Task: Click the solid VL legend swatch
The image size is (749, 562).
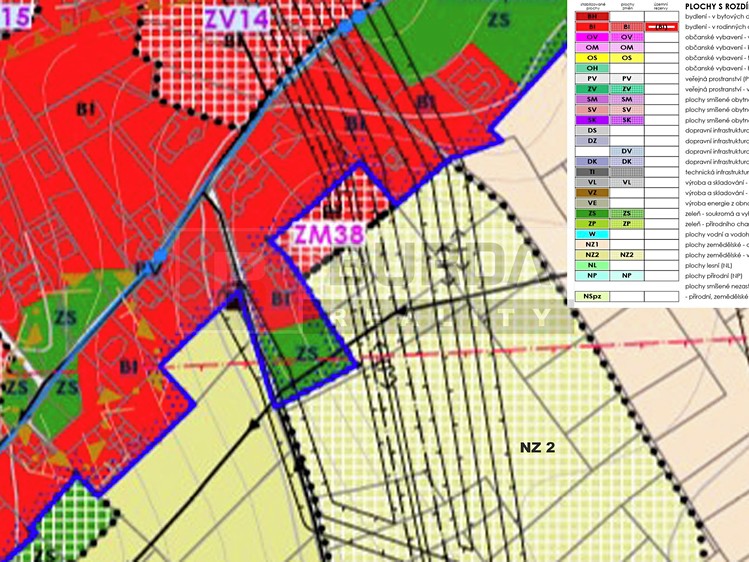Action: 592,182
